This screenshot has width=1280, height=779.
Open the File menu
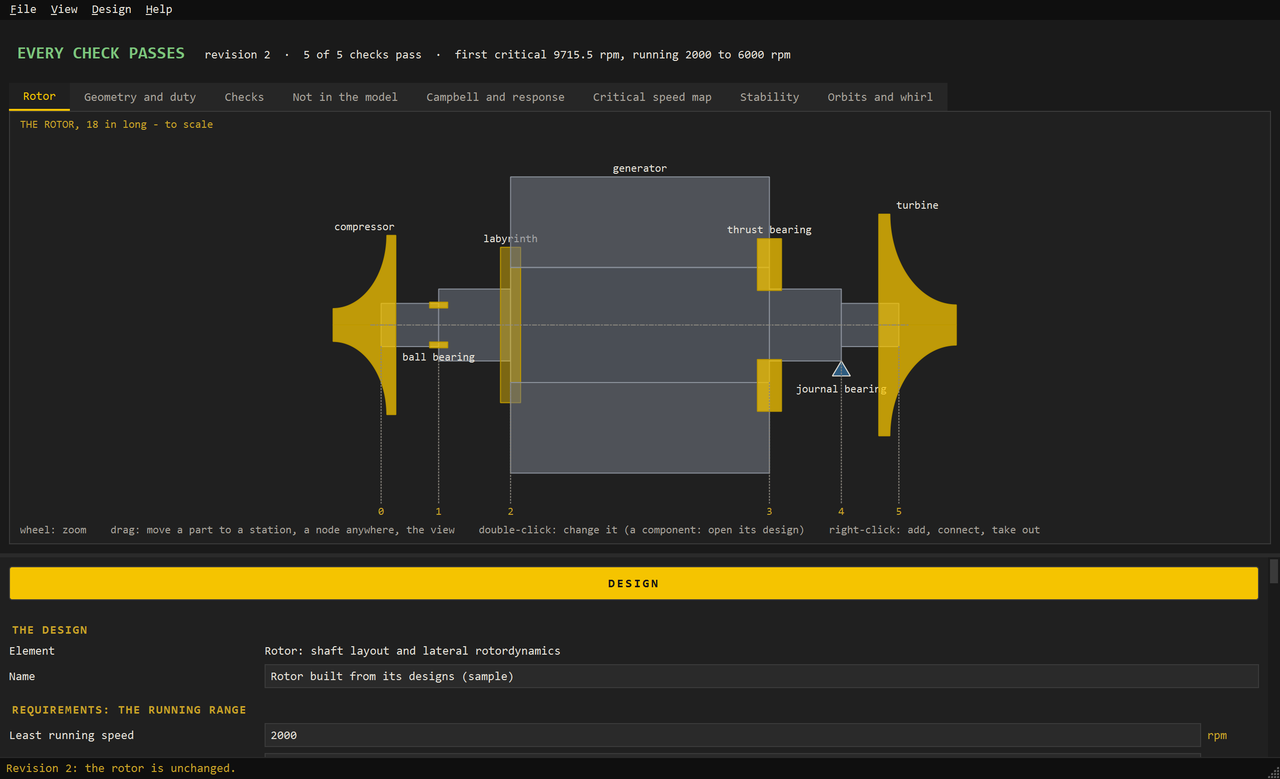coord(23,9)
